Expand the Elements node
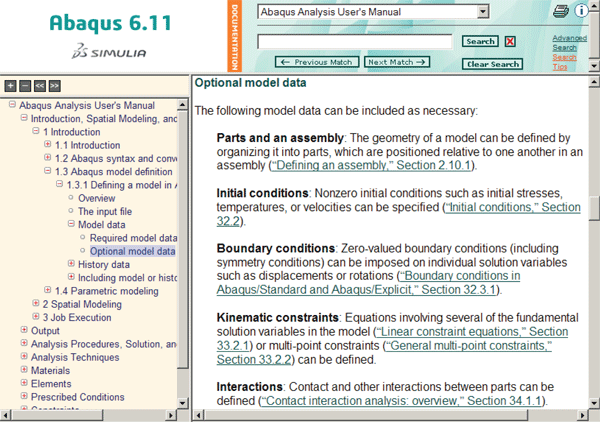The width and height of the screenshot is (600, 422). coord(24,383)
